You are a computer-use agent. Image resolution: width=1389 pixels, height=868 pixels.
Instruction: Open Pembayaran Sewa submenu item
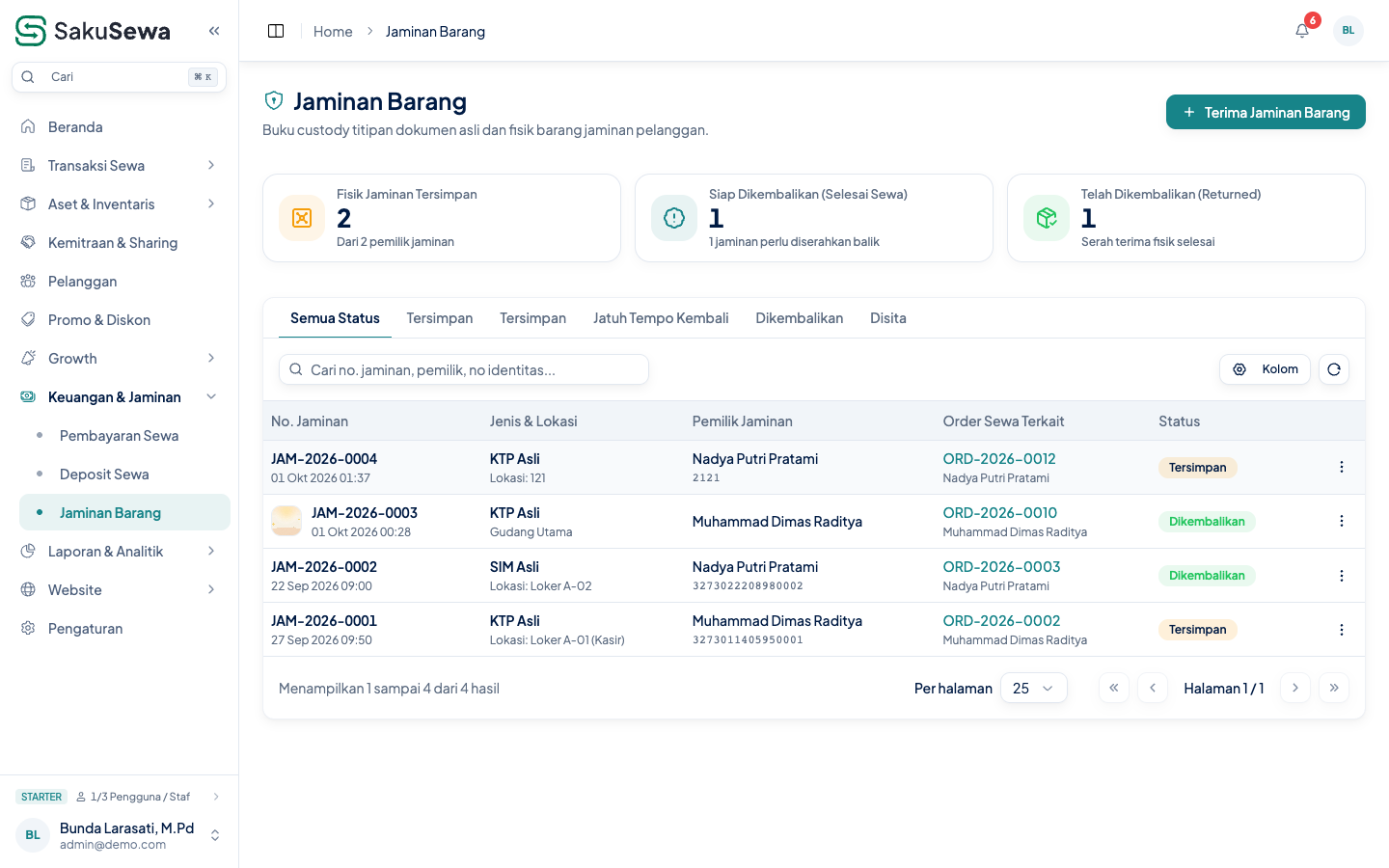(124, 436)
